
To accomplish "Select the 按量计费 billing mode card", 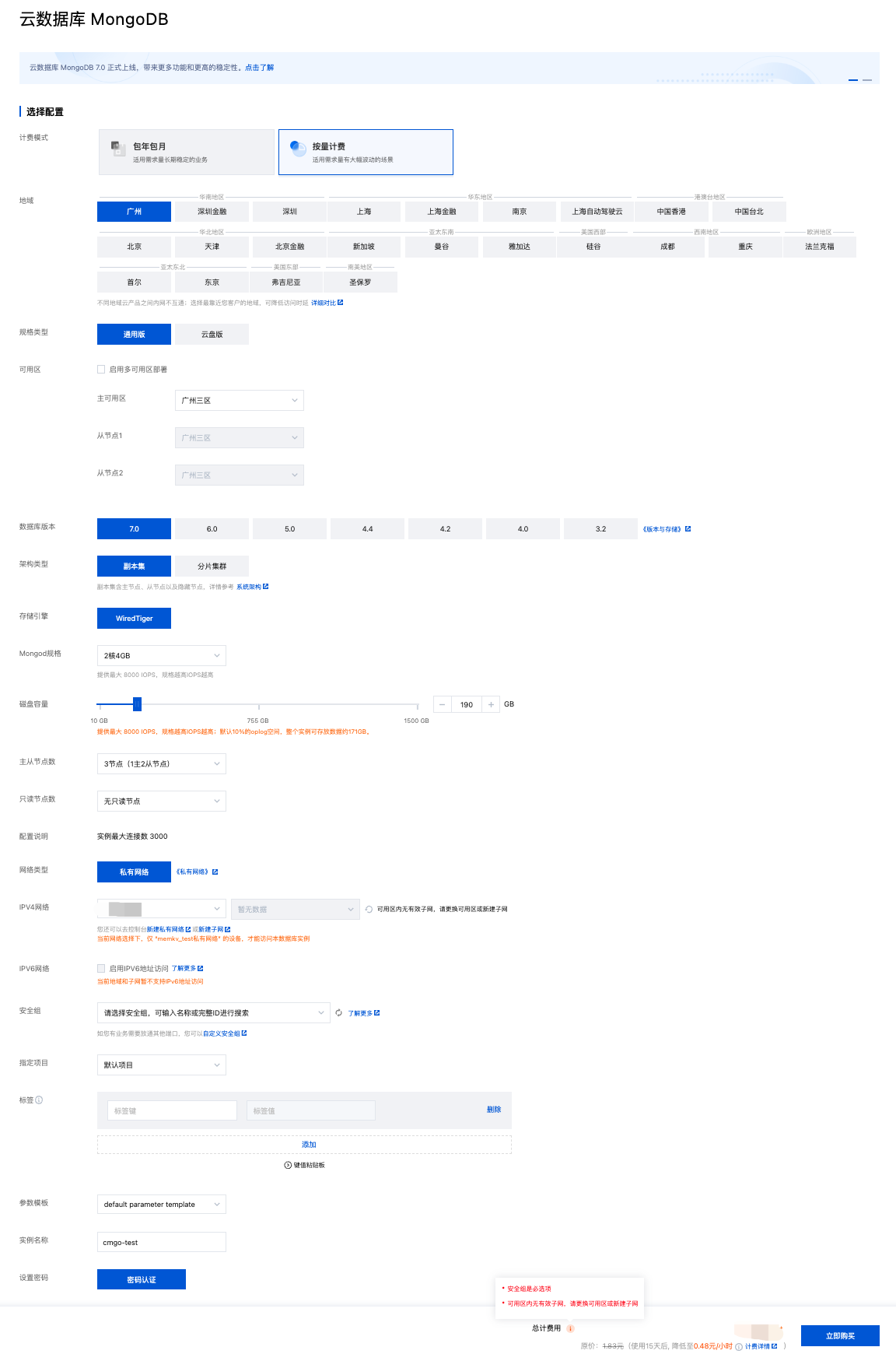I will click(366, 152).
